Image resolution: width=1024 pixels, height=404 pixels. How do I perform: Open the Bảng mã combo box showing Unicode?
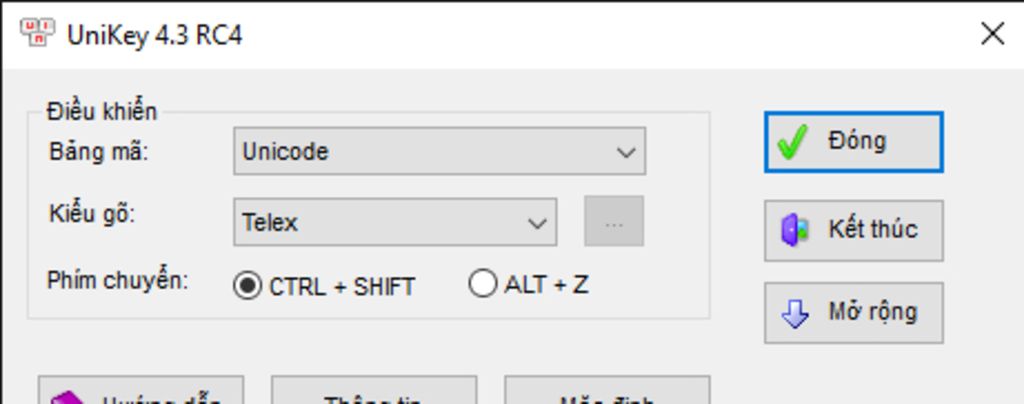pyautogui.click(x=440, y=151)
